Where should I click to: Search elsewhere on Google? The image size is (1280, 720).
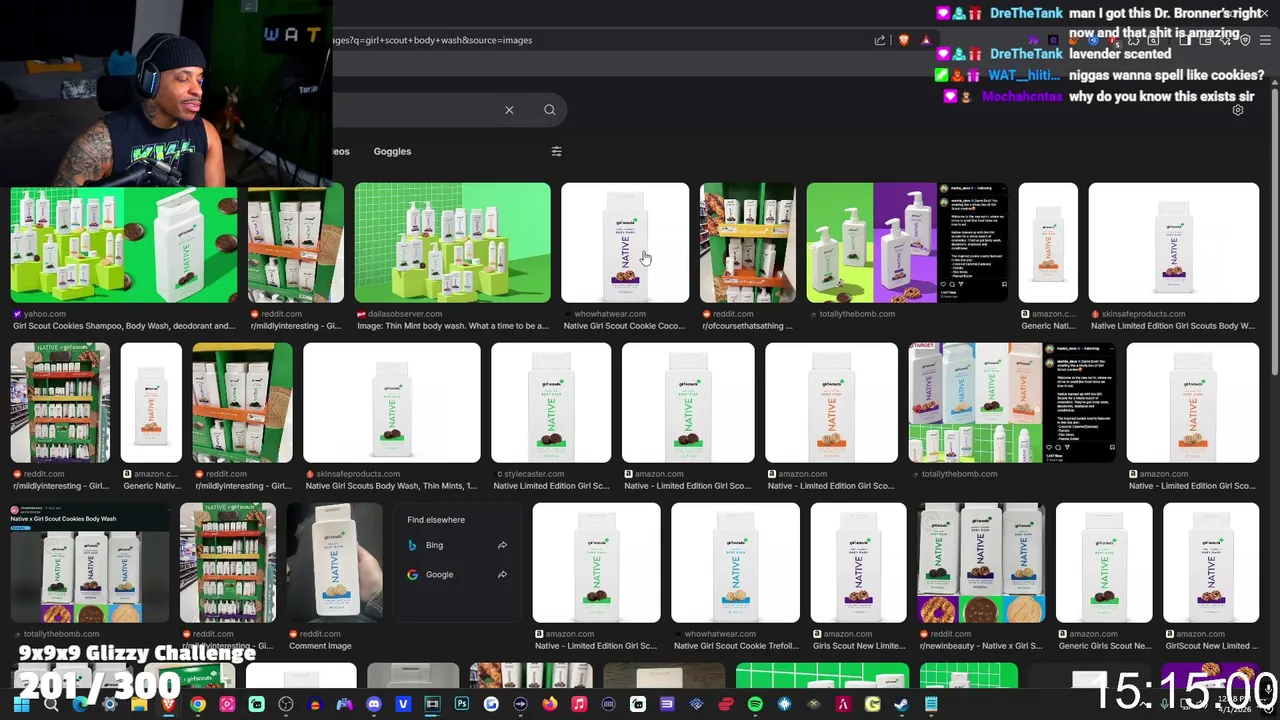pos(439,574)
